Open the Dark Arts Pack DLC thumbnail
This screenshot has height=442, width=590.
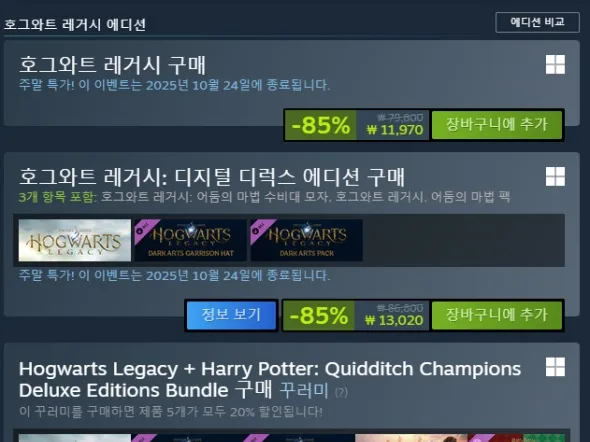click(x=307, y=240)
